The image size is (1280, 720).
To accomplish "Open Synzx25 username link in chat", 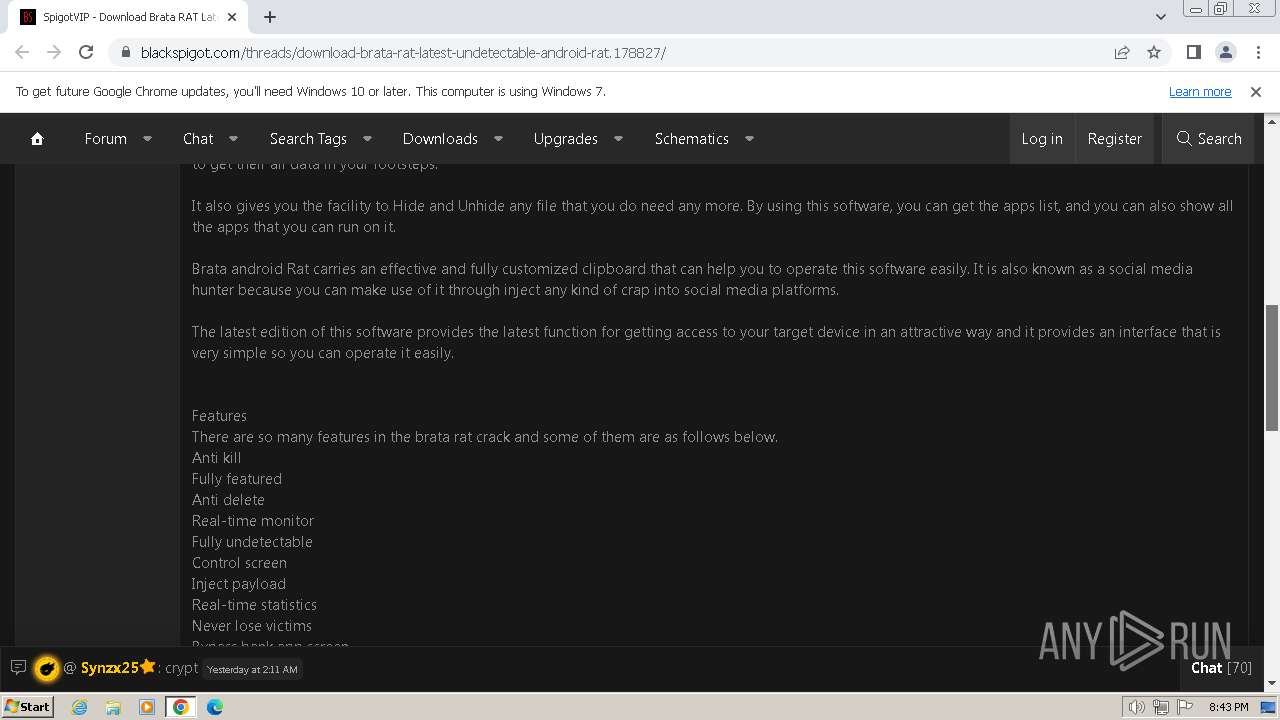I will [109, 667].
